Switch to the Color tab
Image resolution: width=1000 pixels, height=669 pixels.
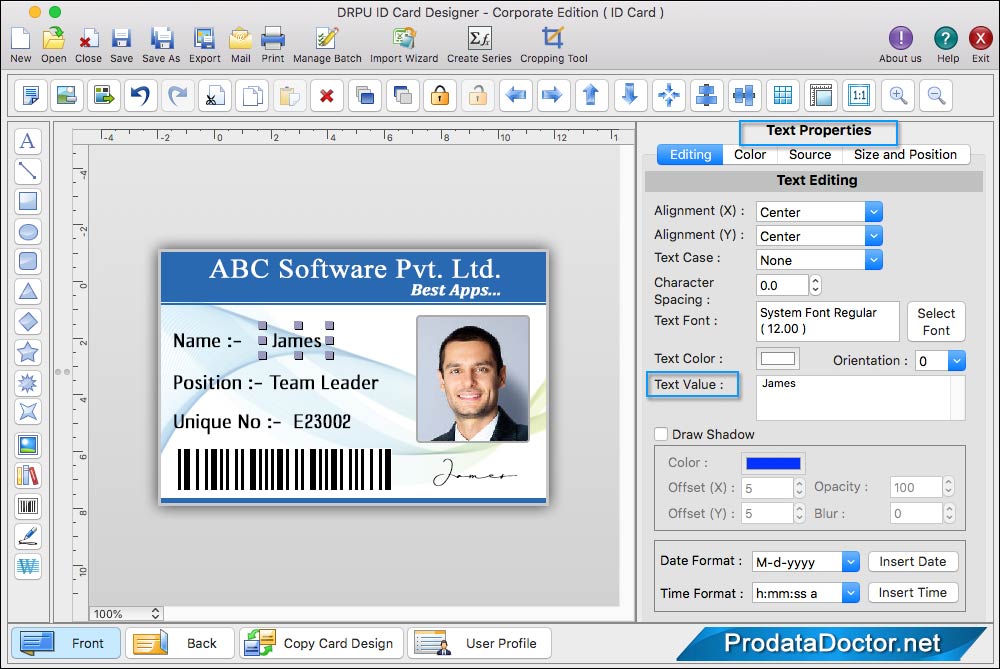point(750,155)
